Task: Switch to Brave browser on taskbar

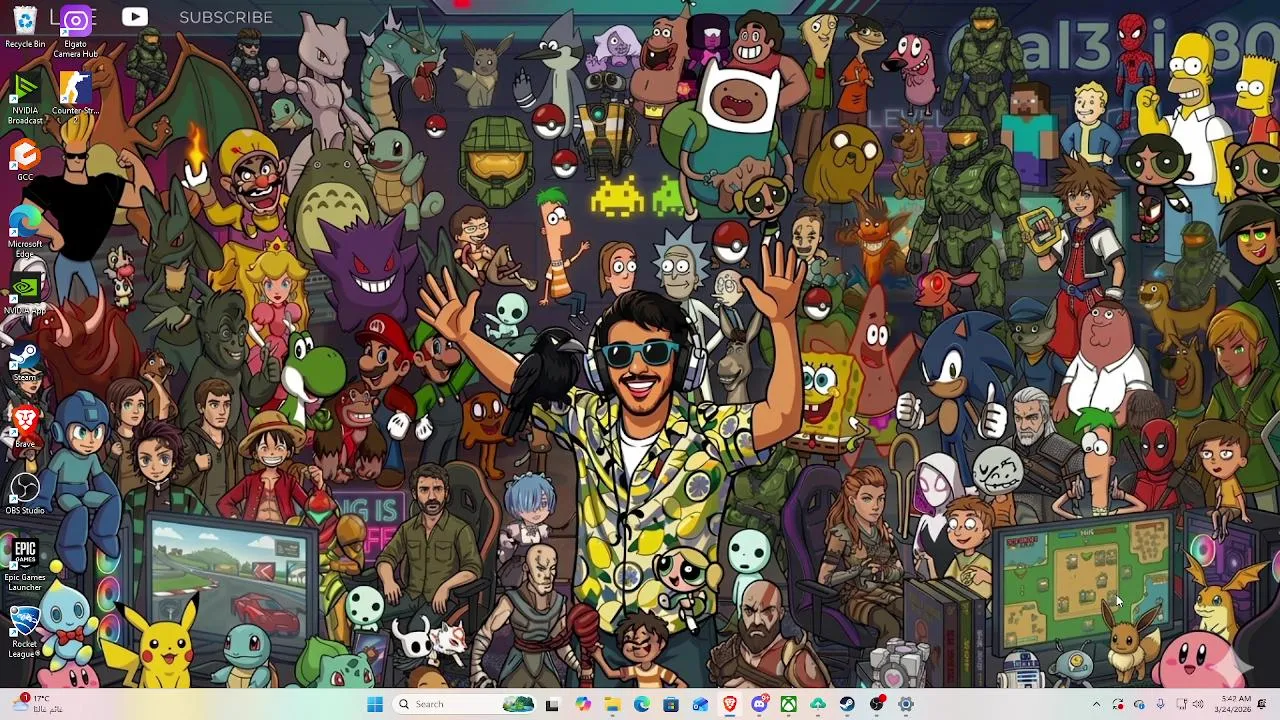Action: pyautogui.click(x=730, y=704)
